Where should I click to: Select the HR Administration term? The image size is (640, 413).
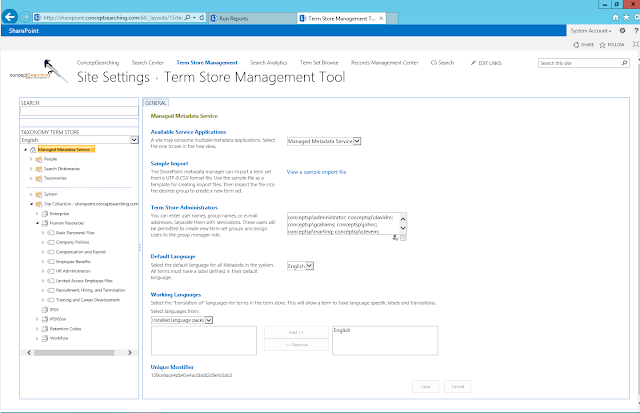click(73, 271)
